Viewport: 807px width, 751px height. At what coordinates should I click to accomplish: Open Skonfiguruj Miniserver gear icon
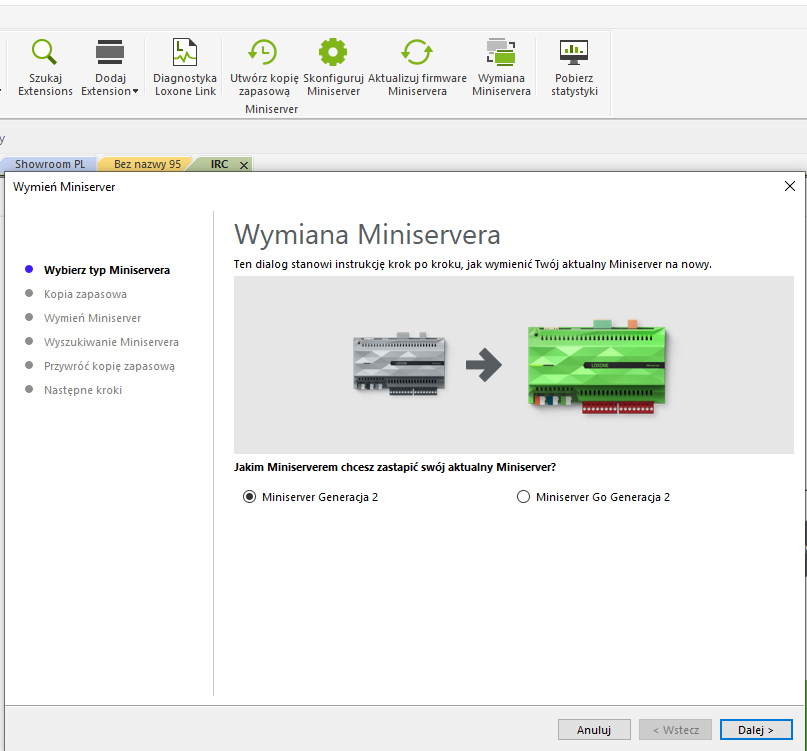[x=333, y=52]
